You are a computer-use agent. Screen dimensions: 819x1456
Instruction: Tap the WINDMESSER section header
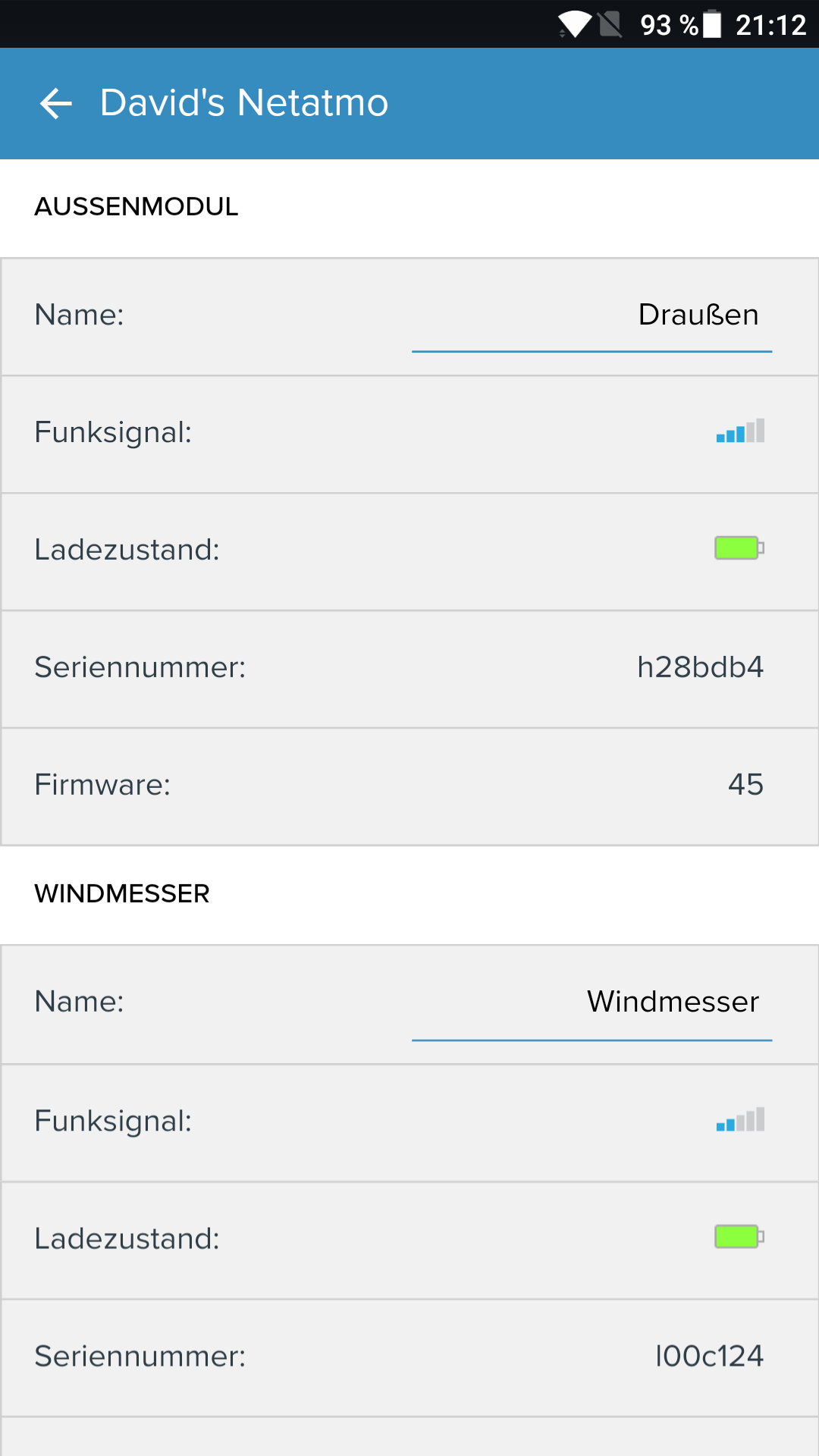(122, 893)
